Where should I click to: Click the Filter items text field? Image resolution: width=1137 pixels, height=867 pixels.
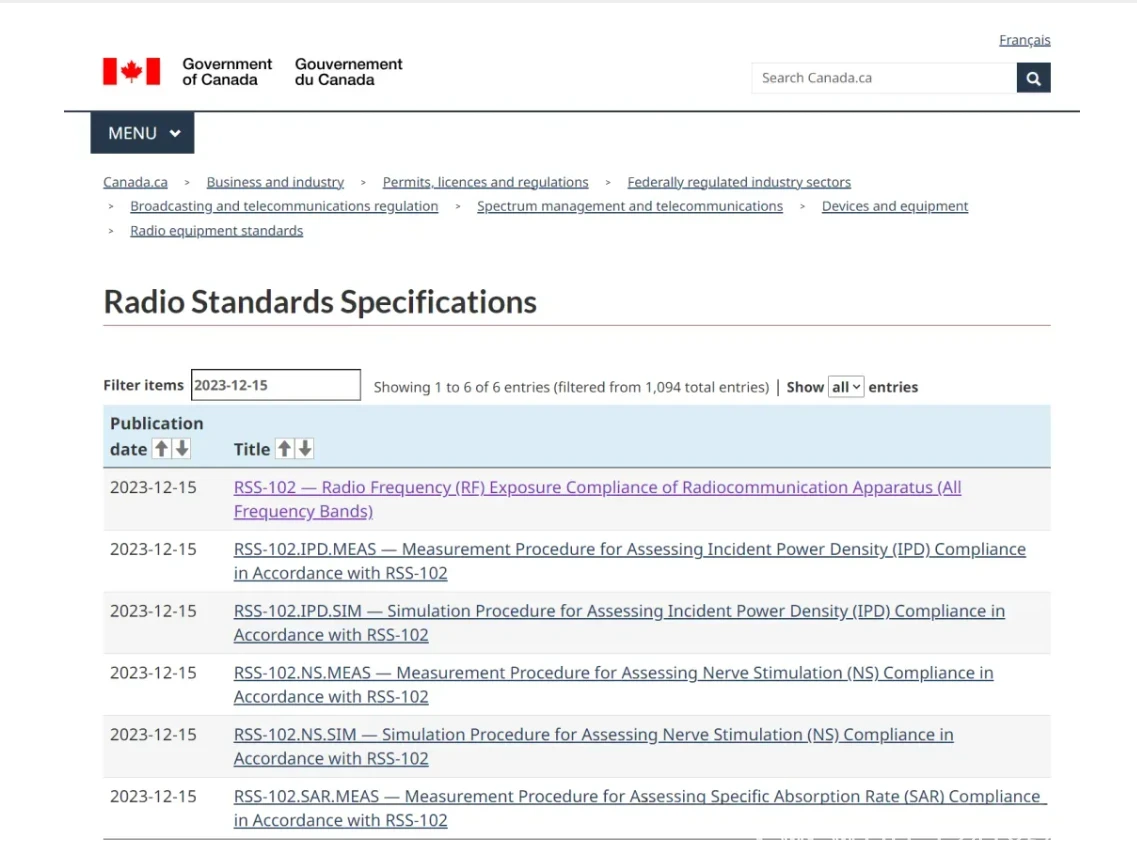pyautogui.click(x=275, y=385)
